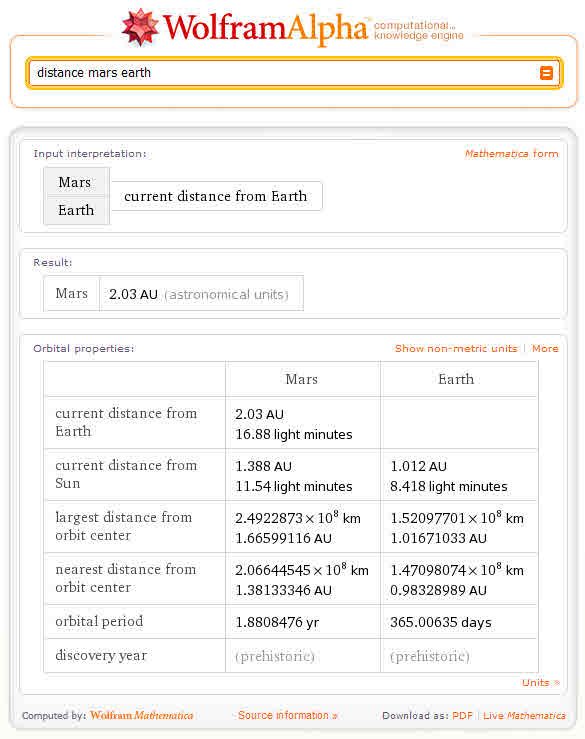Click the Earth column header in table
Screen dimensions: 585x739
click(x=456, y=379)
